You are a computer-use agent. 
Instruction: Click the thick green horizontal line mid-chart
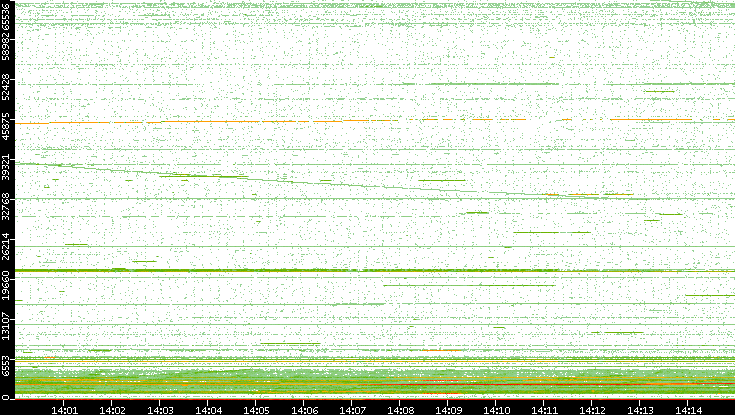click(370, 270)
